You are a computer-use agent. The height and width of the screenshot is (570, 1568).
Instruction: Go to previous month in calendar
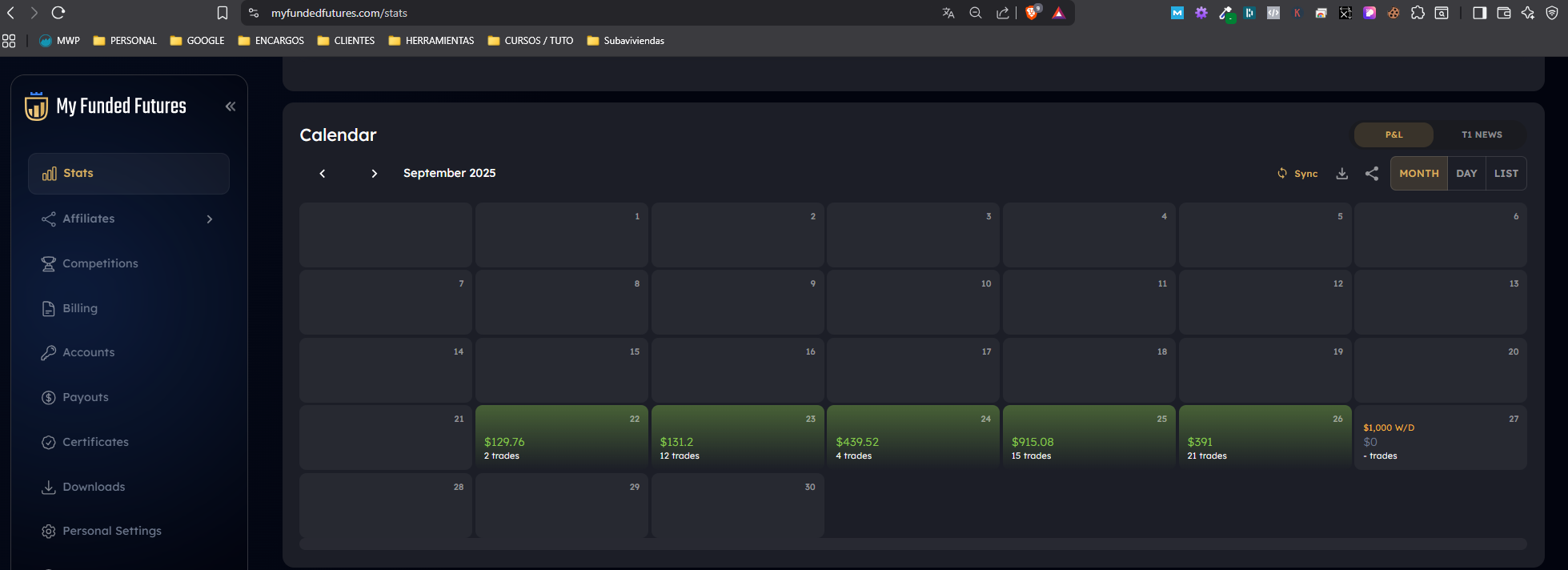tap(323, 174)
